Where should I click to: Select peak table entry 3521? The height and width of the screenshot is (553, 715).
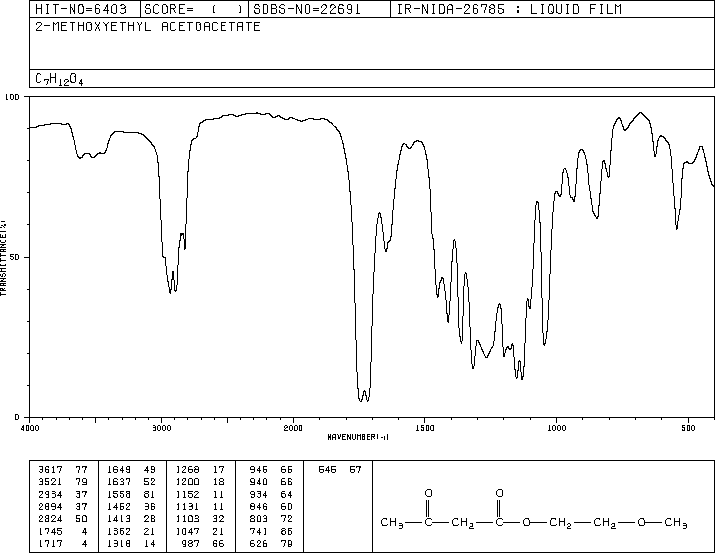(50, 482)
